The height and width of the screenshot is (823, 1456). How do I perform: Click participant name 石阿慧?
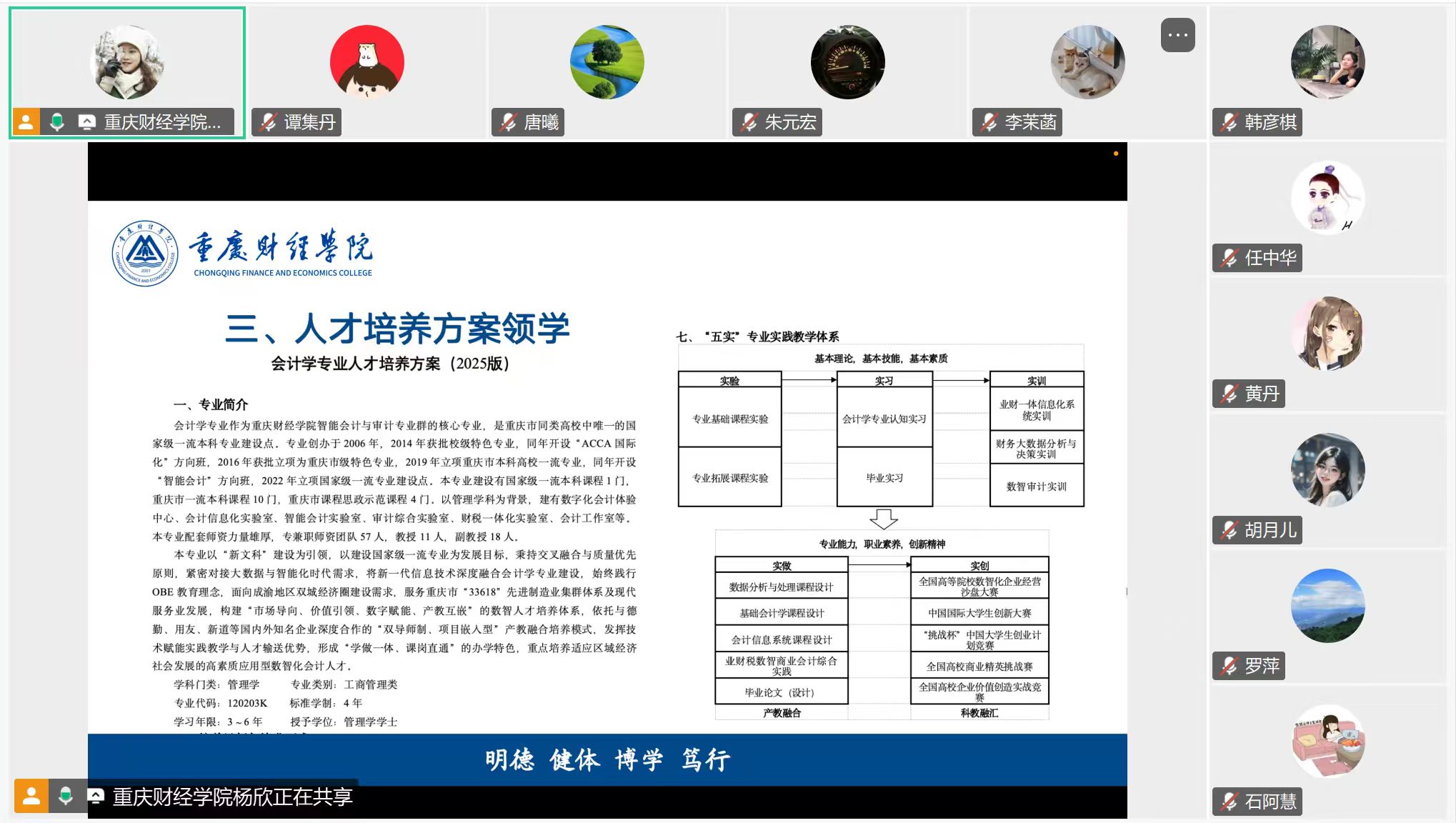point(1270,802)
